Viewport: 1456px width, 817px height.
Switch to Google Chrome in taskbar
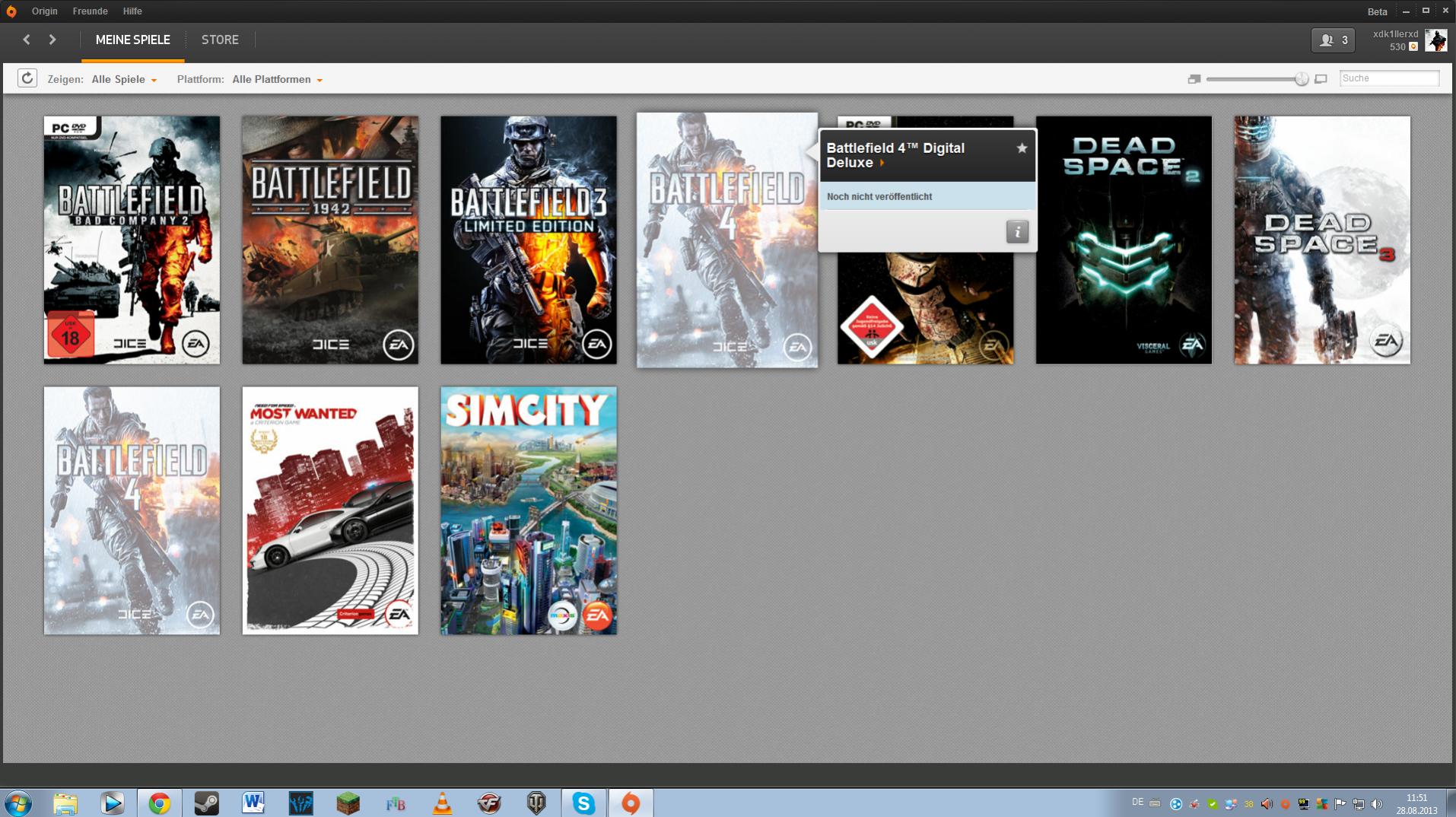[159, 803]
